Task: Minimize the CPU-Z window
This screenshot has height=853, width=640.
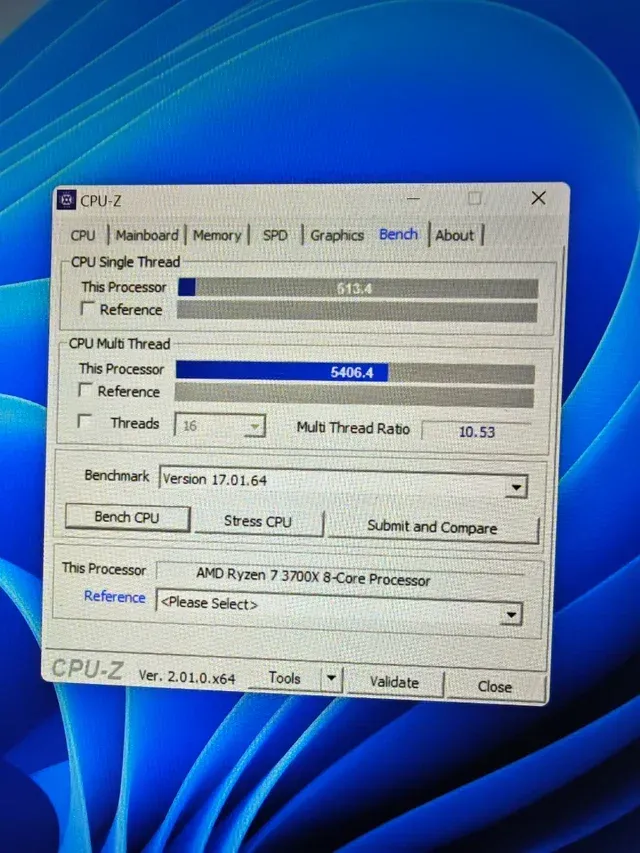Action: point(413,199)
